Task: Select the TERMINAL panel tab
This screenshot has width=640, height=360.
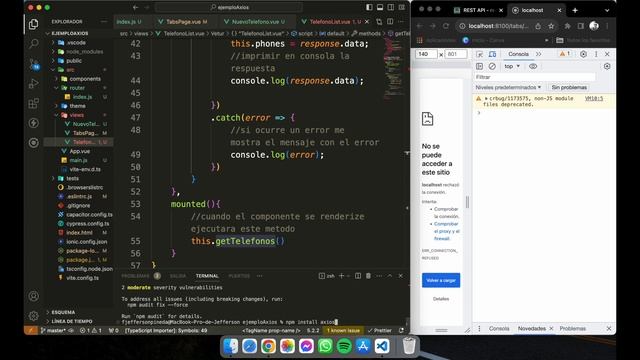Action: click(x=207, y=276)
